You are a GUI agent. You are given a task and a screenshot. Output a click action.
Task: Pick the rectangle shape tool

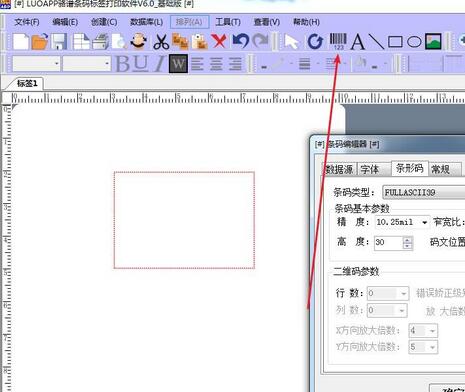tap(395, 42)
